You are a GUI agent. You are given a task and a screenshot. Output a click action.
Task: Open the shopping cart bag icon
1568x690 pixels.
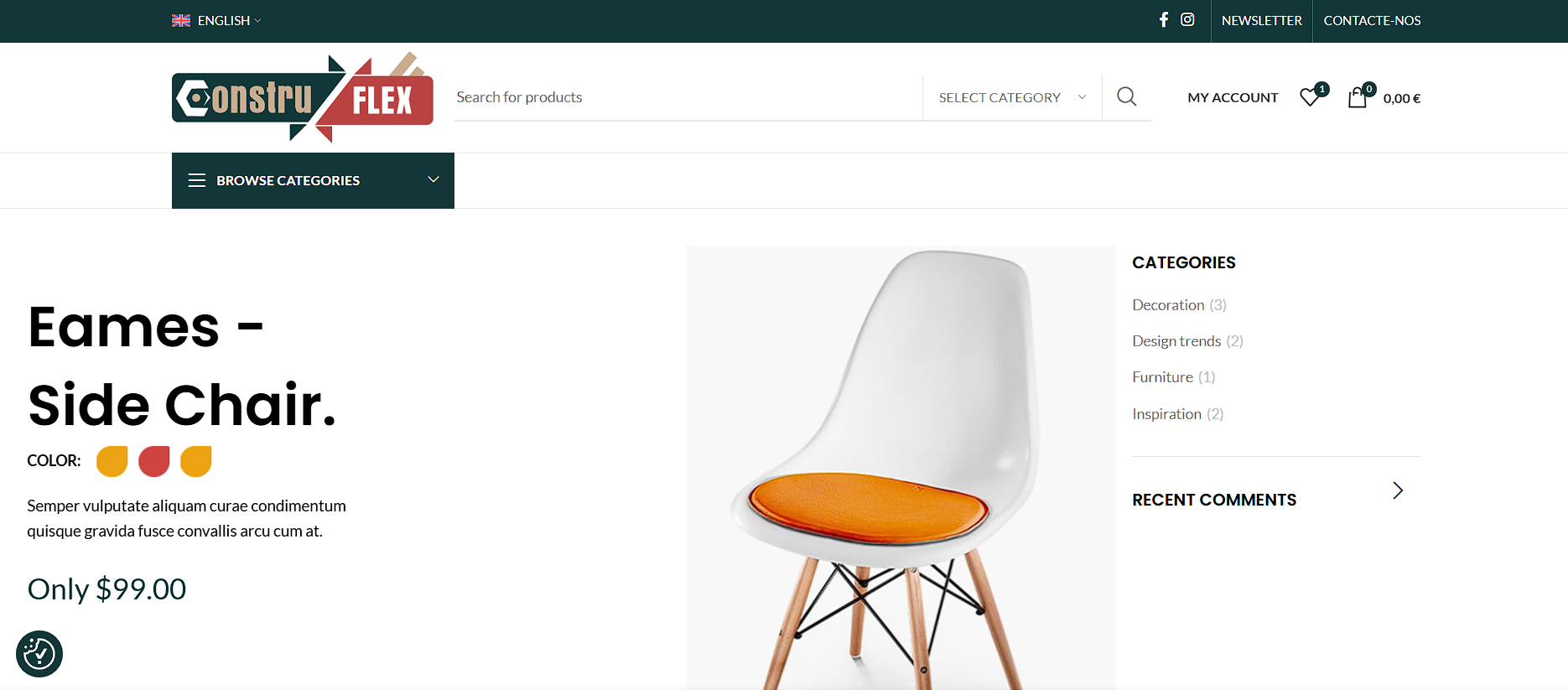pos(1357,97)
